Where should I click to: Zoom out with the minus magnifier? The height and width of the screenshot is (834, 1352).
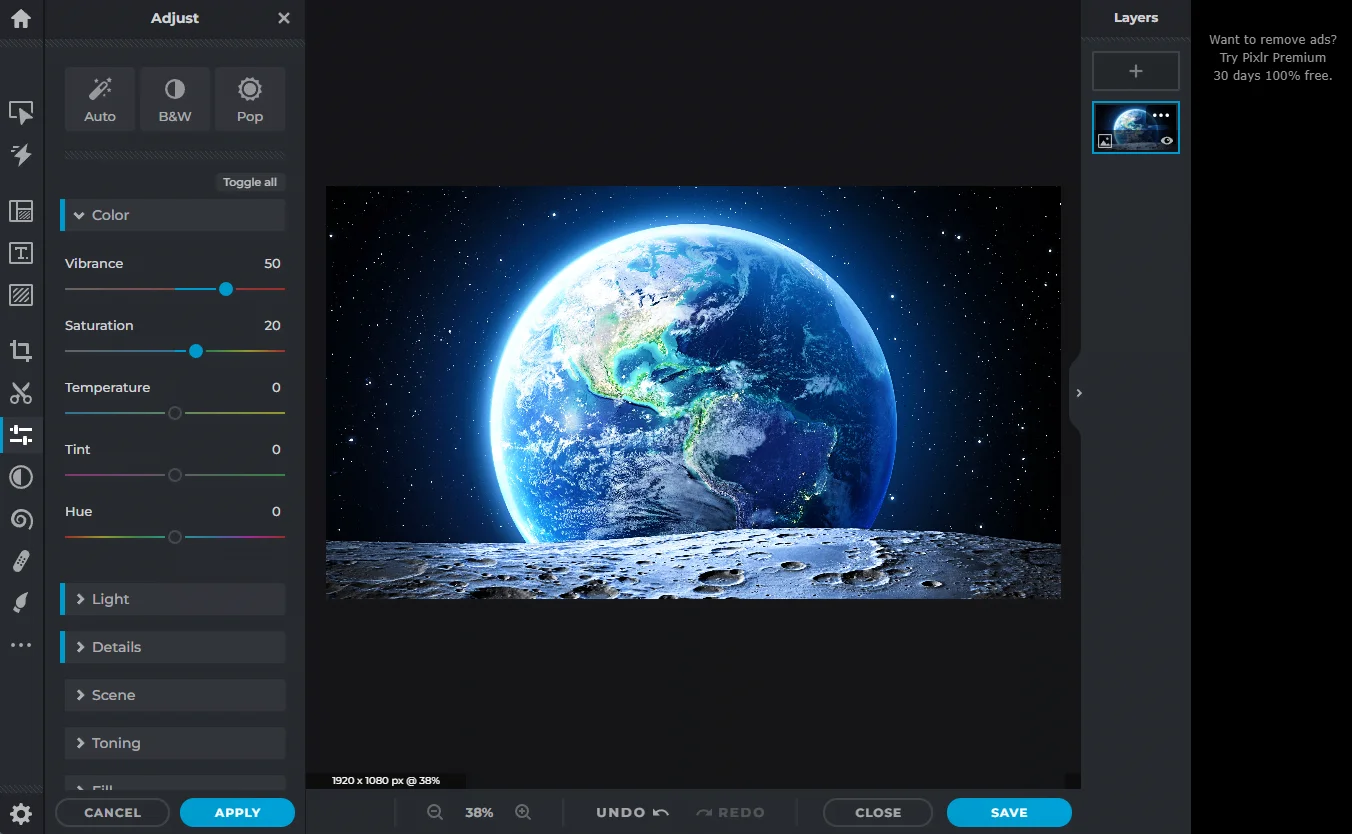[x=435, y=813]
